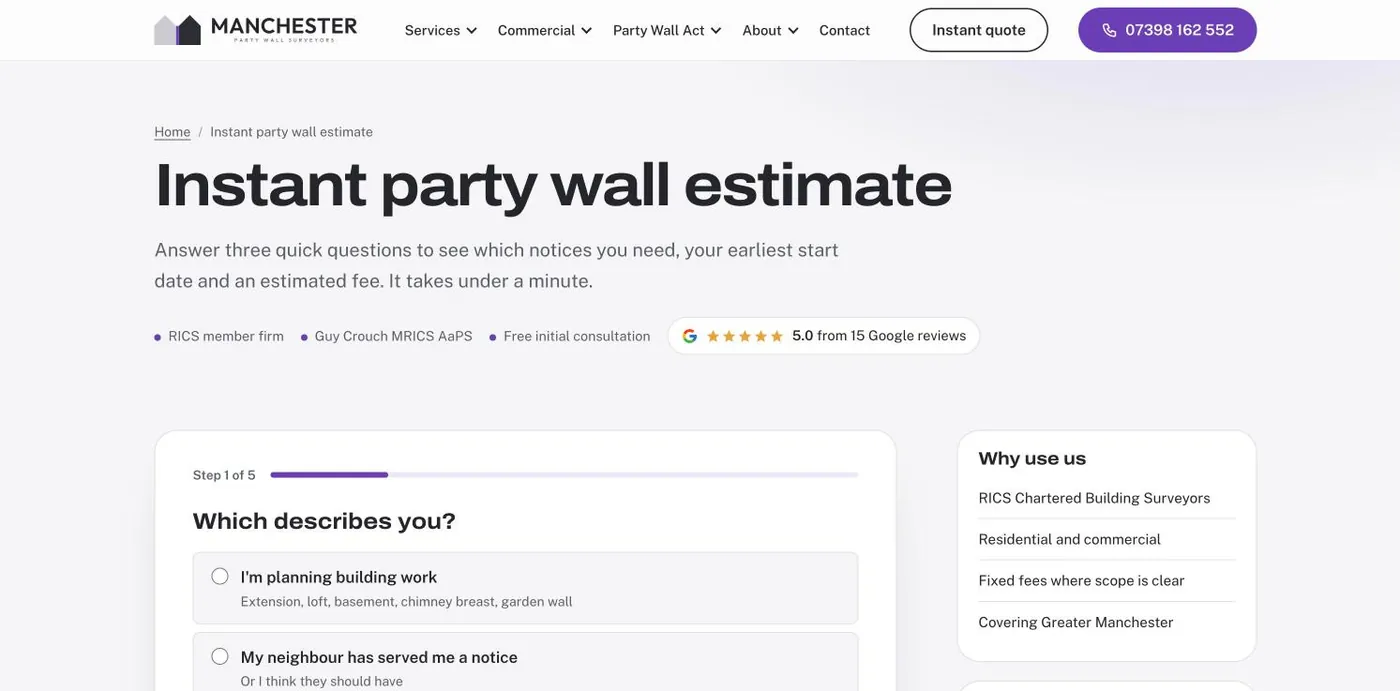Click the Google G logo in reviews badge

pos(689,336)
